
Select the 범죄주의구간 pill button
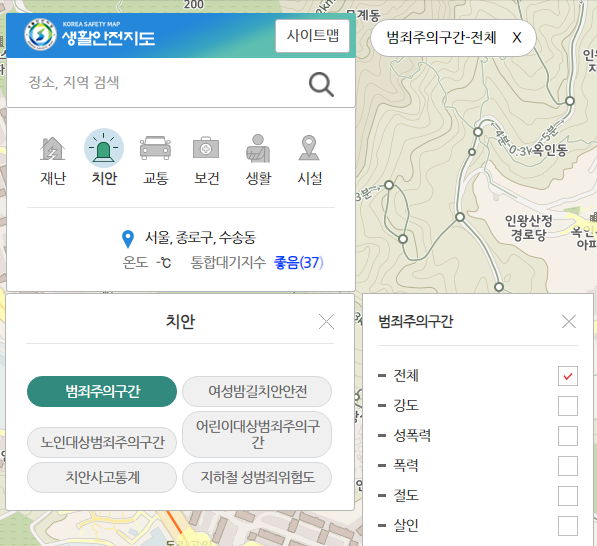click(102, 391)
